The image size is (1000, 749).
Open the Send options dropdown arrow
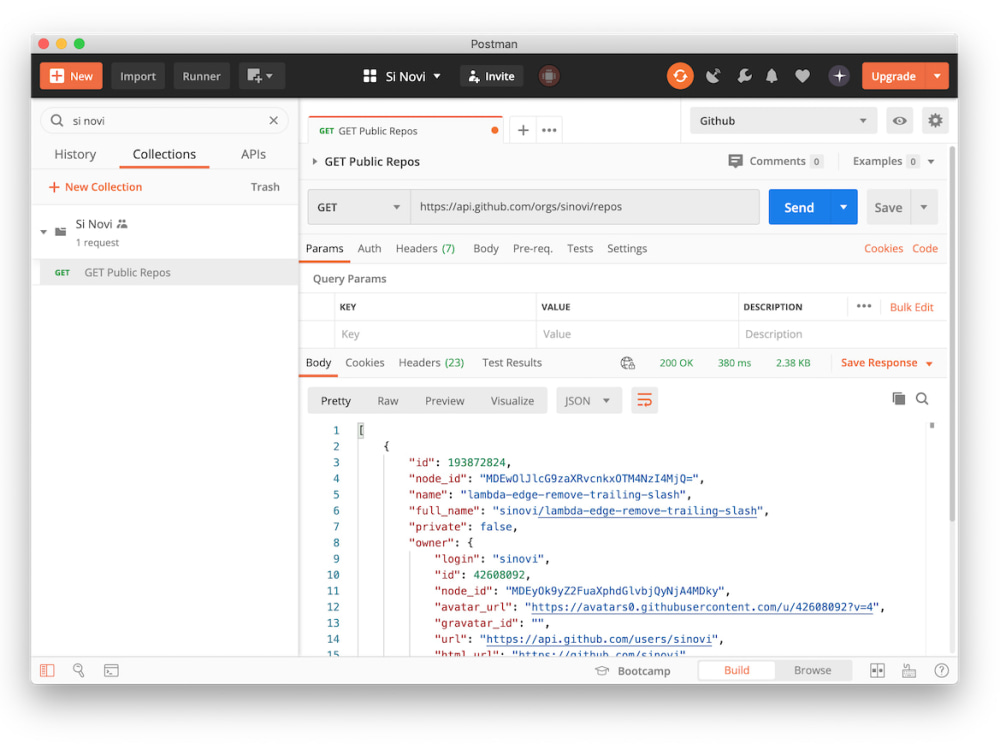pyautogui.click(x=844, y=207)
